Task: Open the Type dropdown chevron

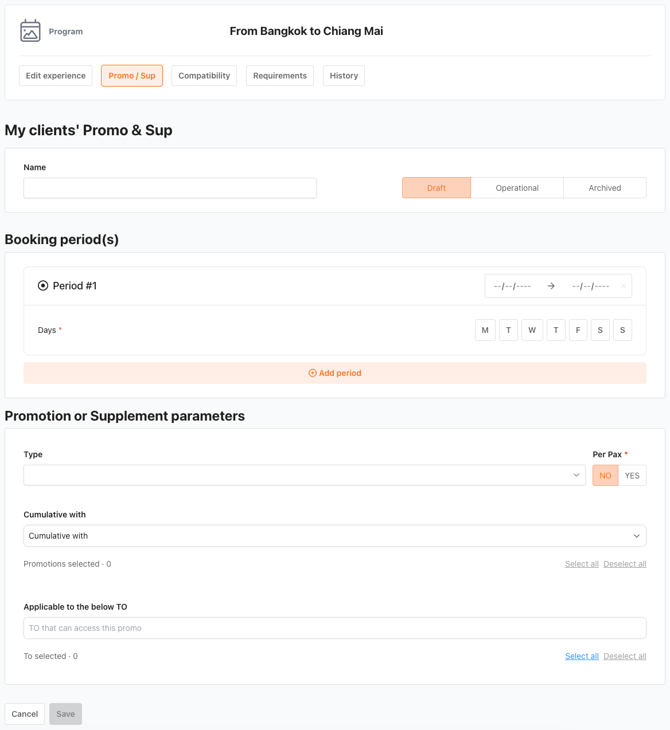Action: (576, 475)
